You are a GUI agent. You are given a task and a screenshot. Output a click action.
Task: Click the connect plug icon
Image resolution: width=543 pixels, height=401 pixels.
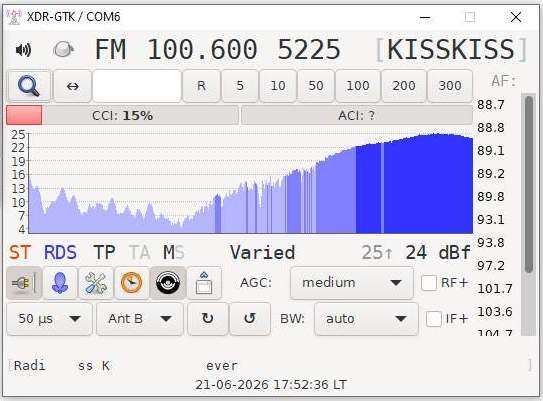pos(24,283)
